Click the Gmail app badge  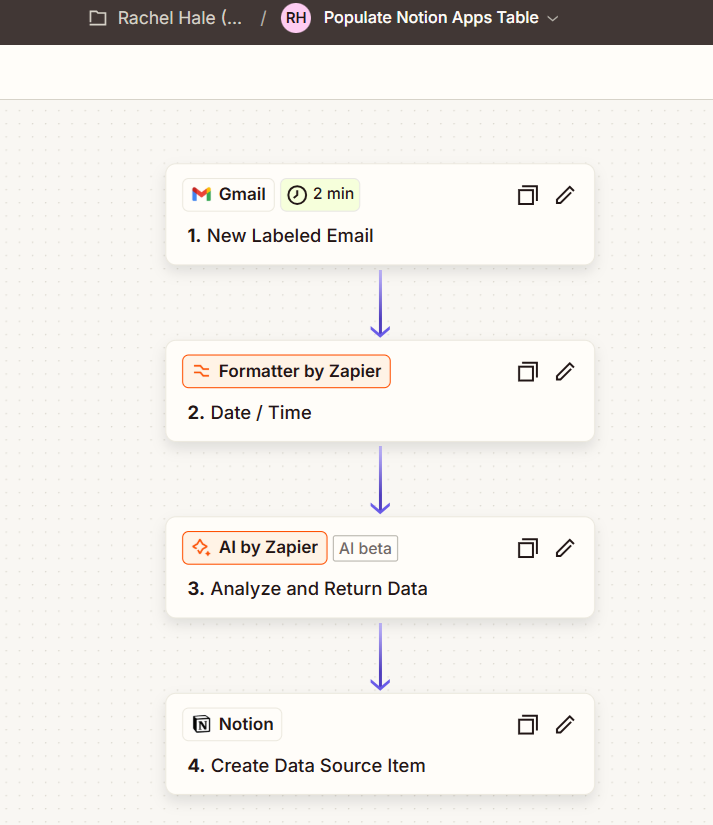[229, 194]
